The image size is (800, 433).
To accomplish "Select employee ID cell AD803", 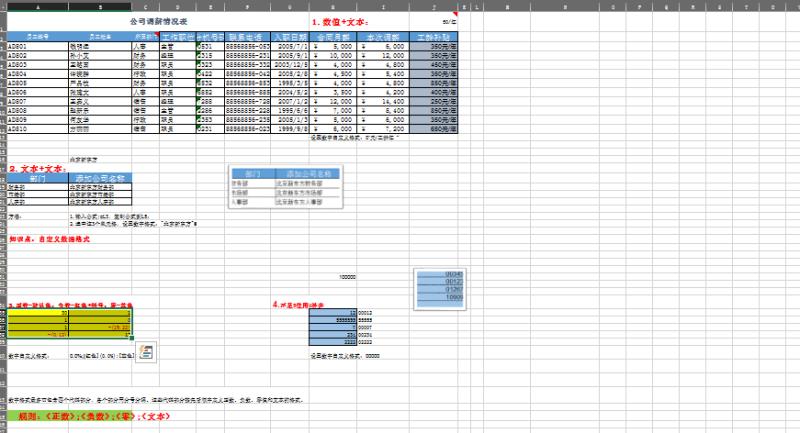I will (38, 64).
